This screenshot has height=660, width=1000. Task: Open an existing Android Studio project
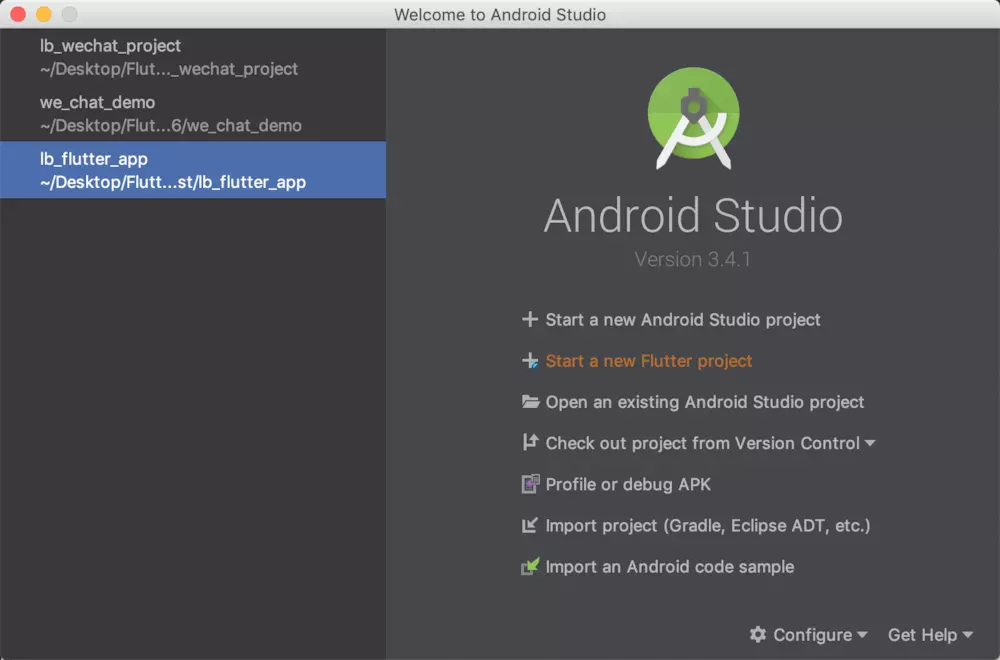705,402
